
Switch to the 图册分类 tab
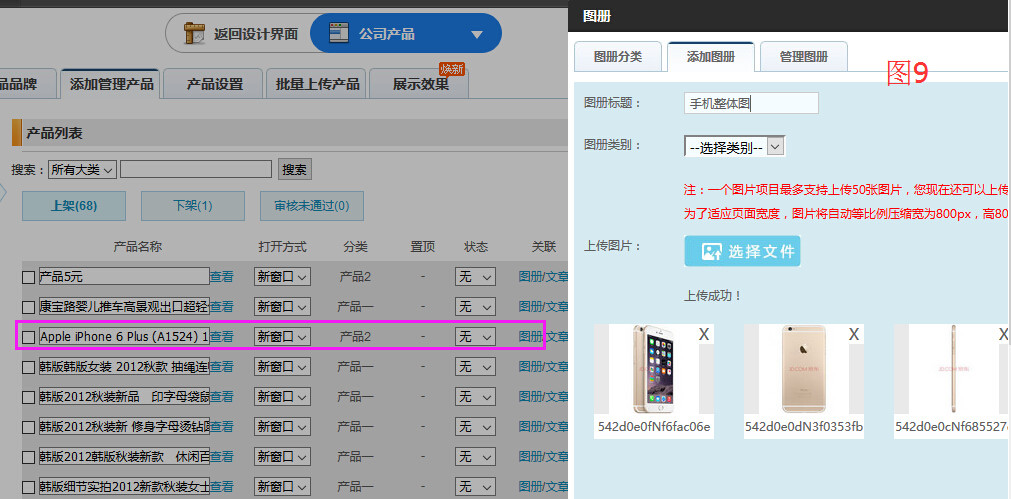(617, 57)
